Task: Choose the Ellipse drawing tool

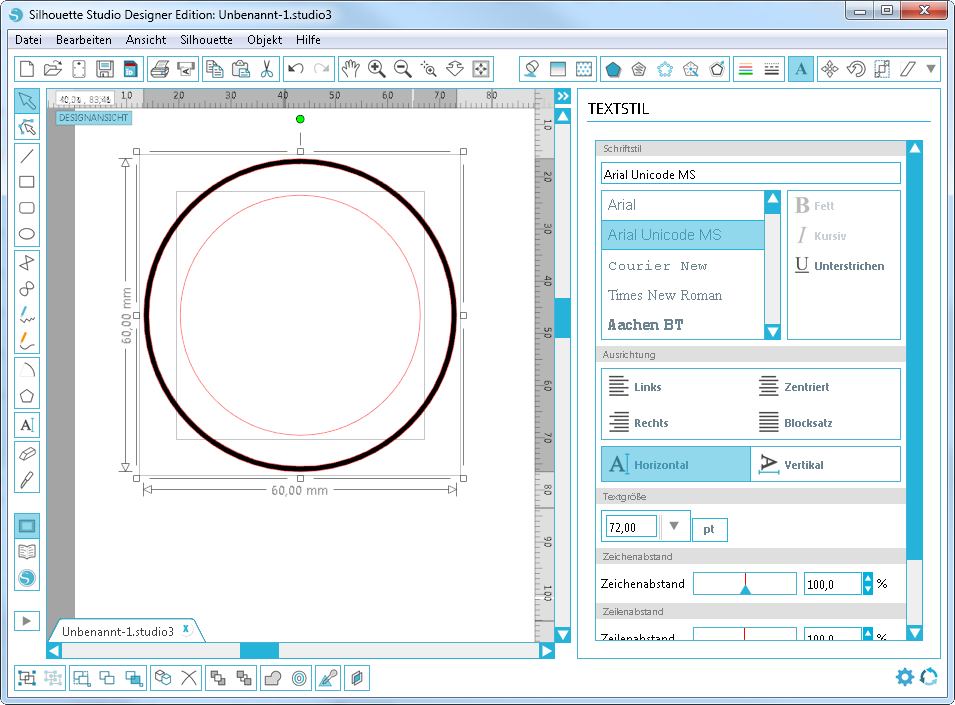Action: click(27, 235)
